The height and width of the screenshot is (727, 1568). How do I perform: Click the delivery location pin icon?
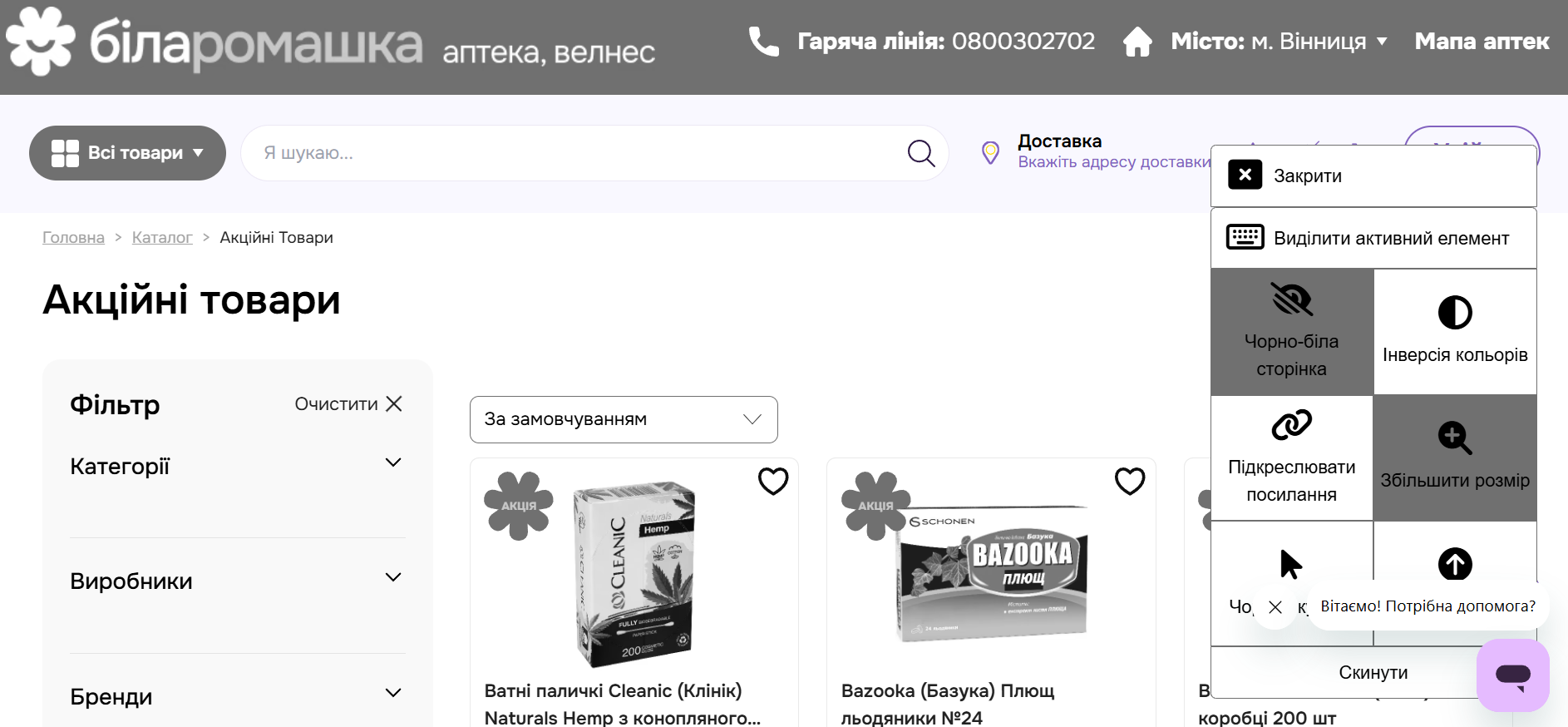990,153
